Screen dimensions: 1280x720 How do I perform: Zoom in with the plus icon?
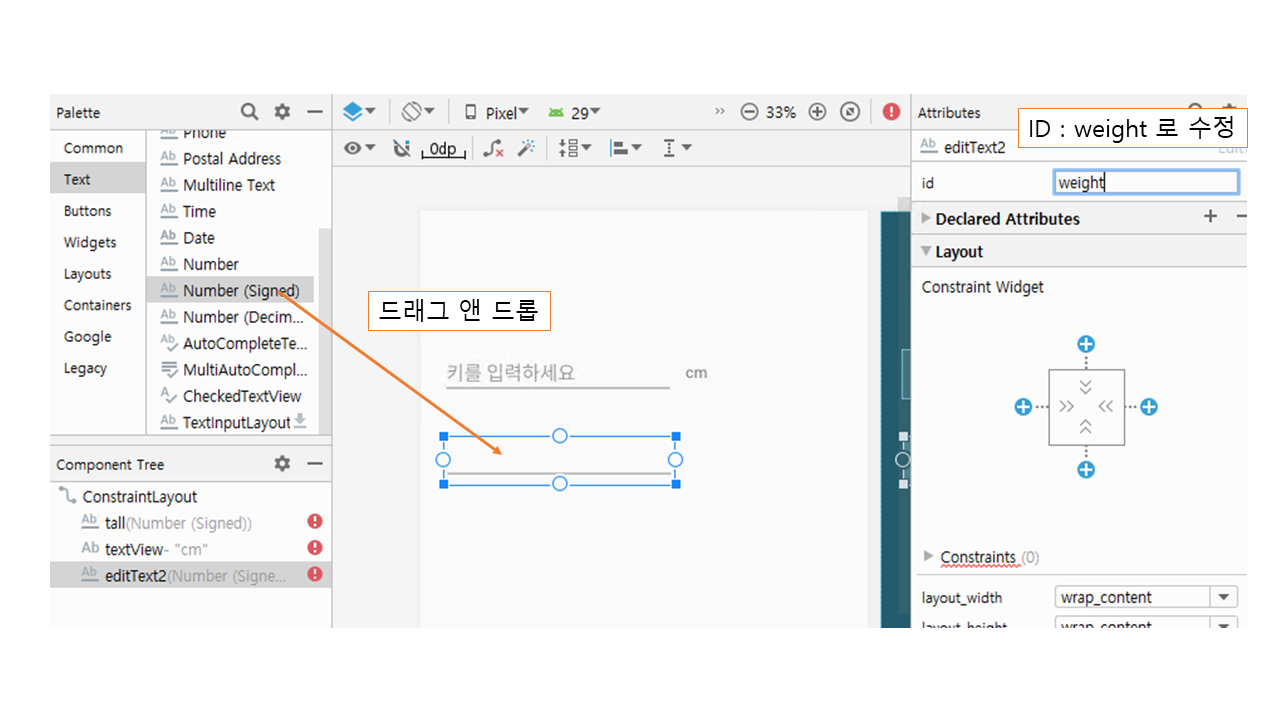(x=817, y=112)
